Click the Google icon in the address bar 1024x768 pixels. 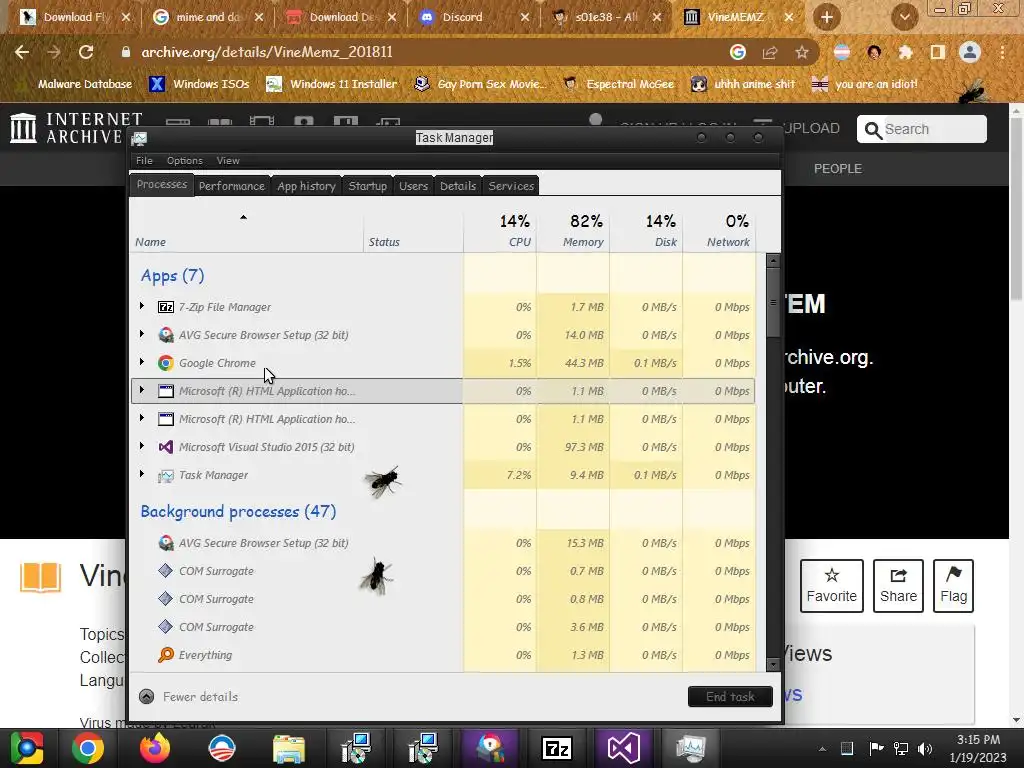[738, 52]
